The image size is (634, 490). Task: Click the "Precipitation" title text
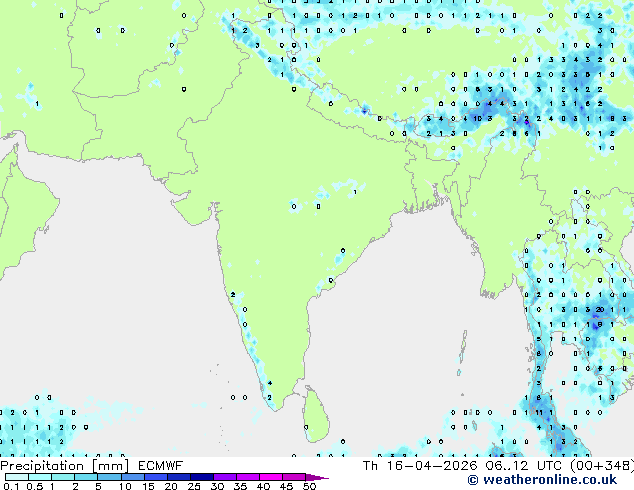tap(42, 466)
